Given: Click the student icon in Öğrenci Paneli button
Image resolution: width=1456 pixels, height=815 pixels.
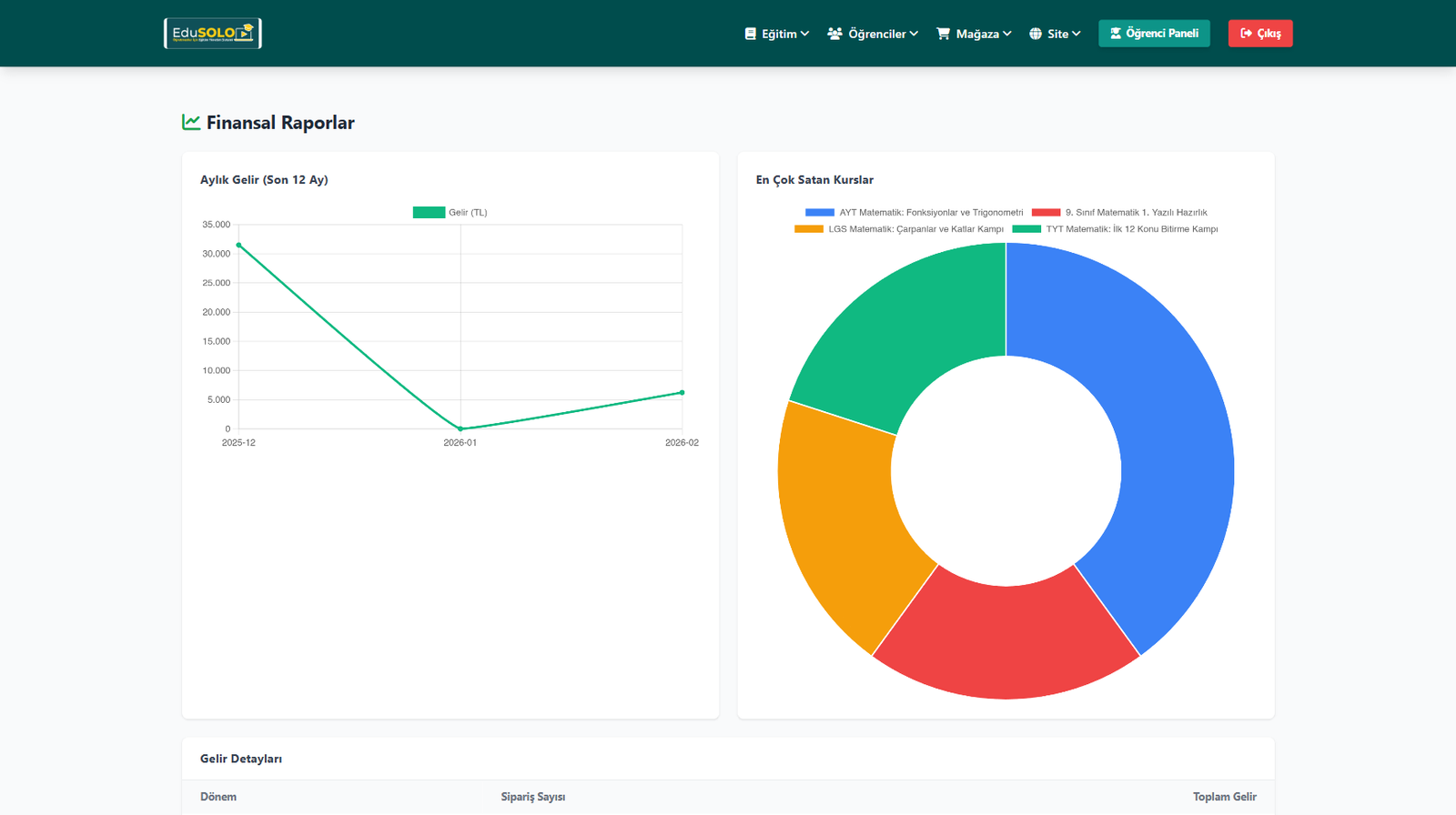Looking at the screenshot, I should tap(1116, 34).
